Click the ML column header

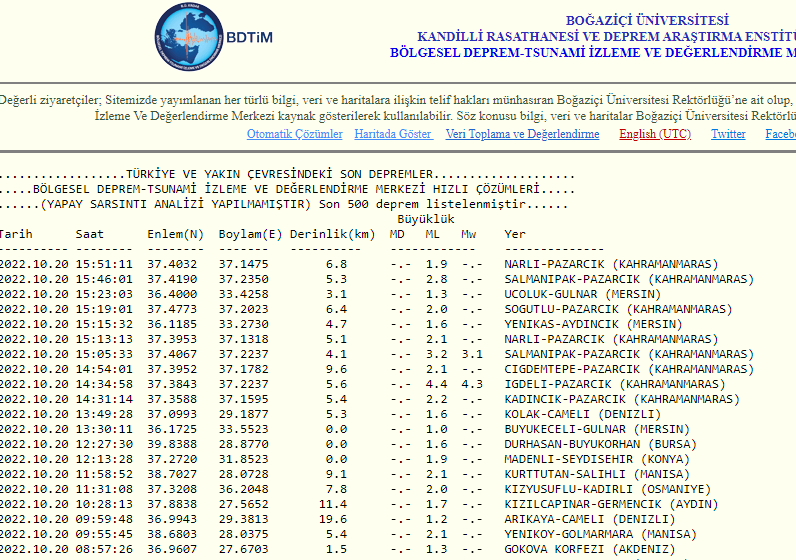click(433, 234)
